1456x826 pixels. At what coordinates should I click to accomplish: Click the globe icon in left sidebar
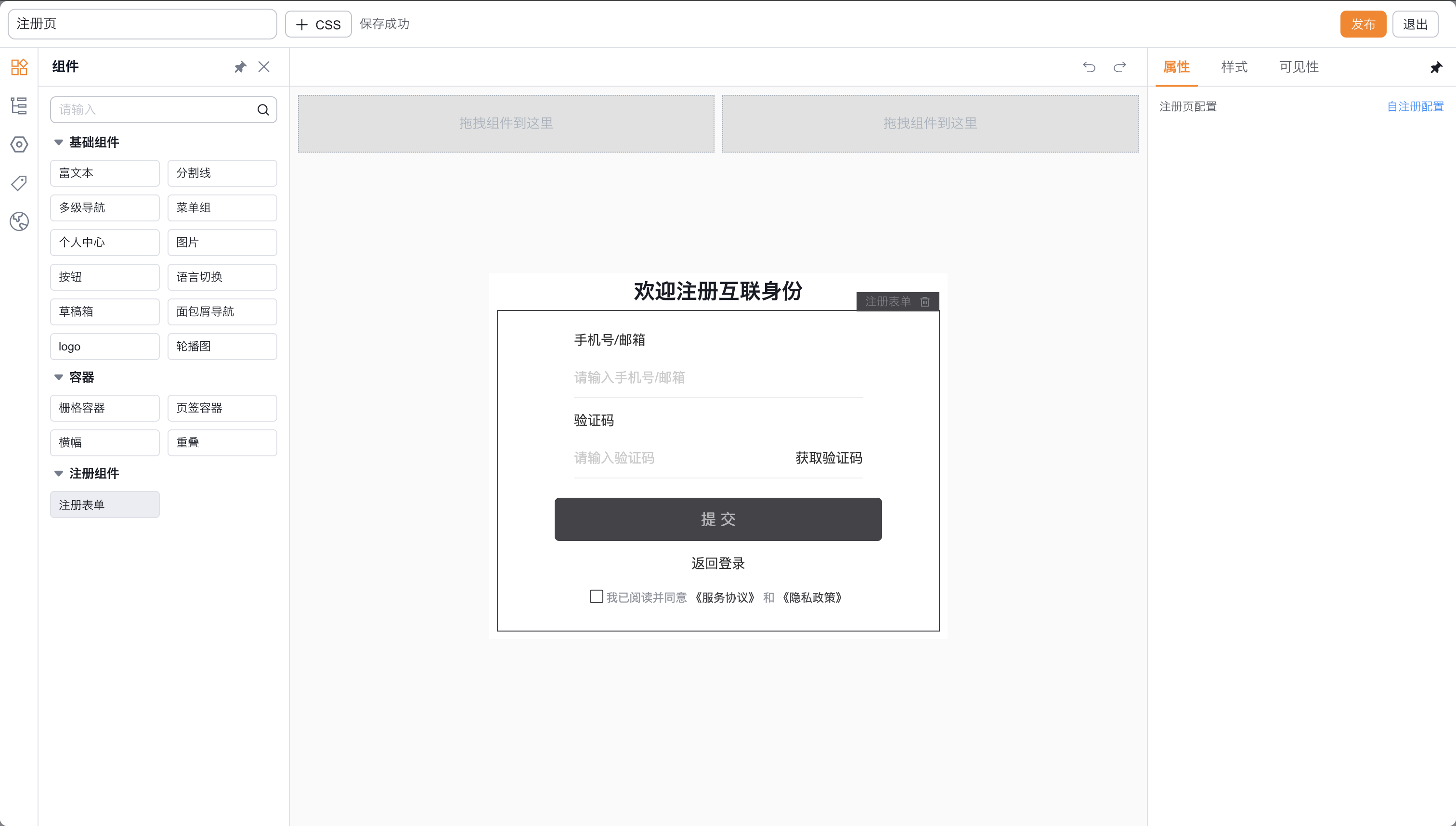(19, 221)
